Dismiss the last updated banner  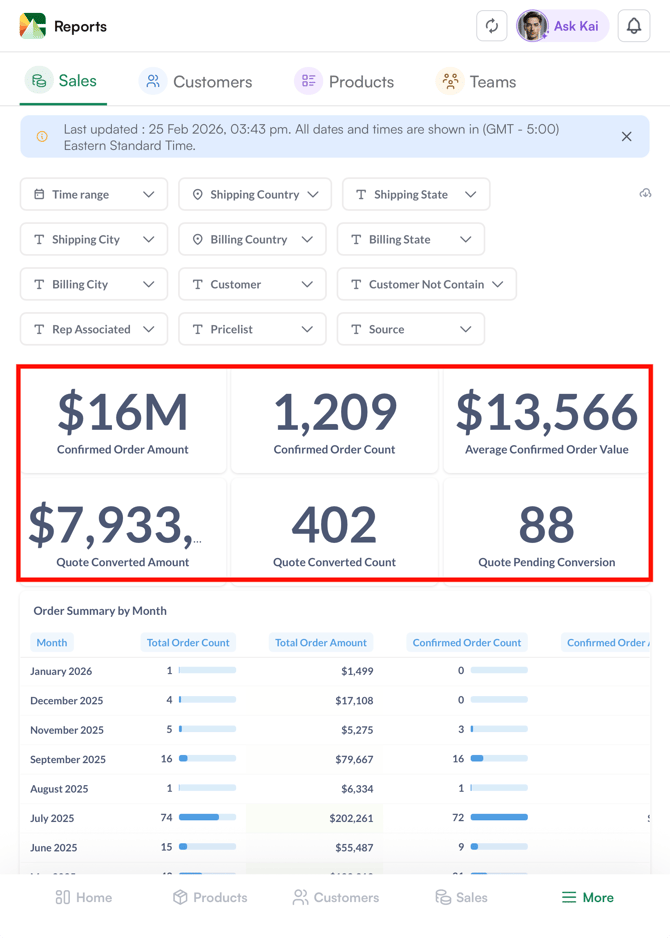pos(627,136)
